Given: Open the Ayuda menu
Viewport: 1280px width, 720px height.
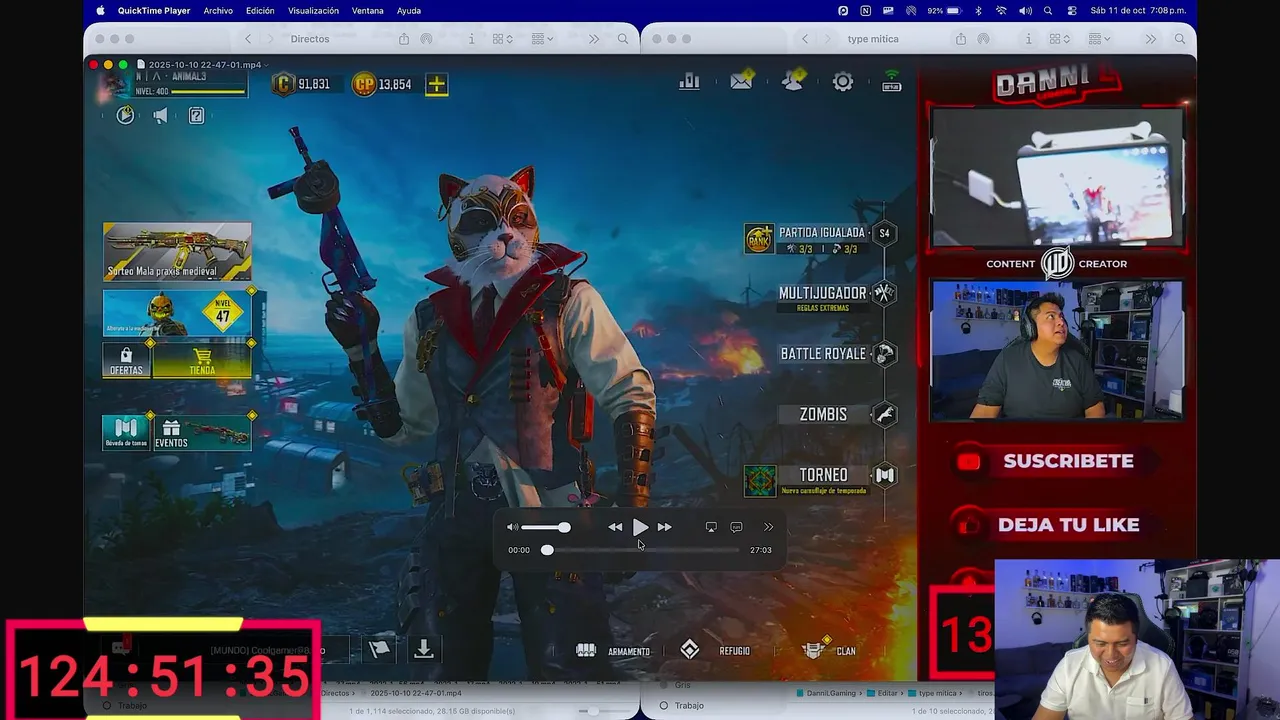Looking at the screenshot, I should (409, 11).
